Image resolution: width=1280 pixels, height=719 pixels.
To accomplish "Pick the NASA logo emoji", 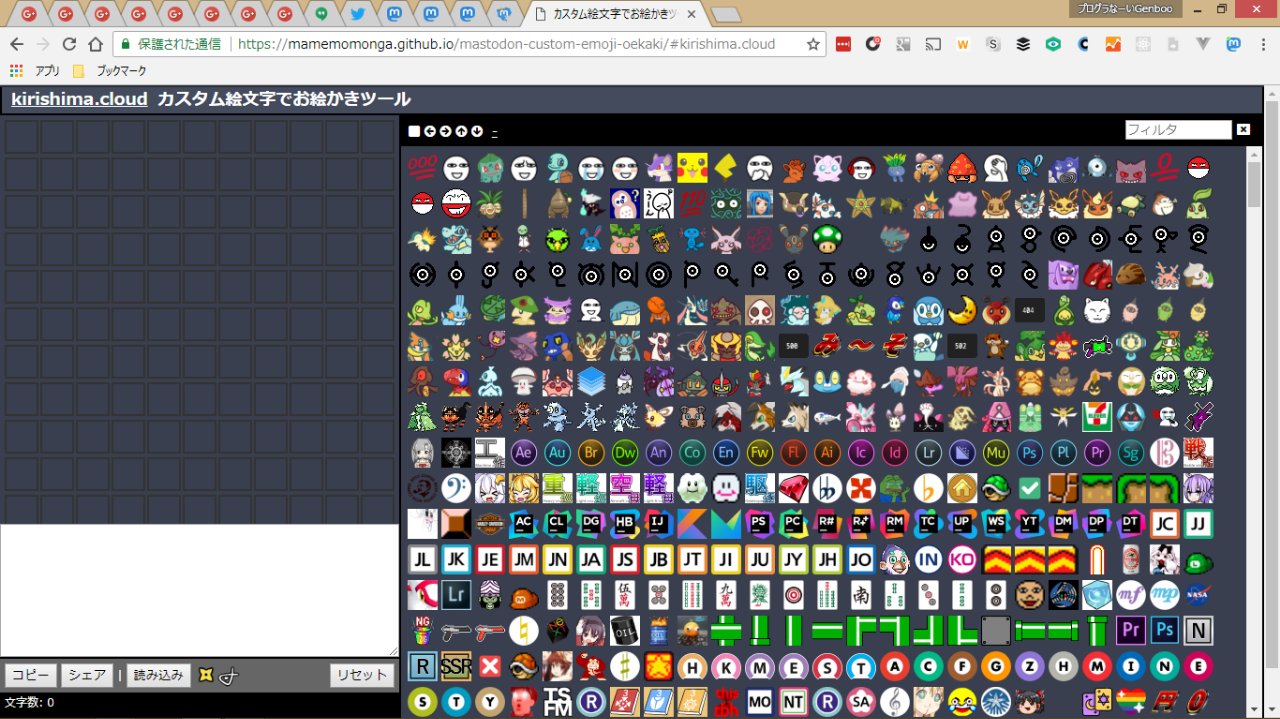I will pos(1198,595).
